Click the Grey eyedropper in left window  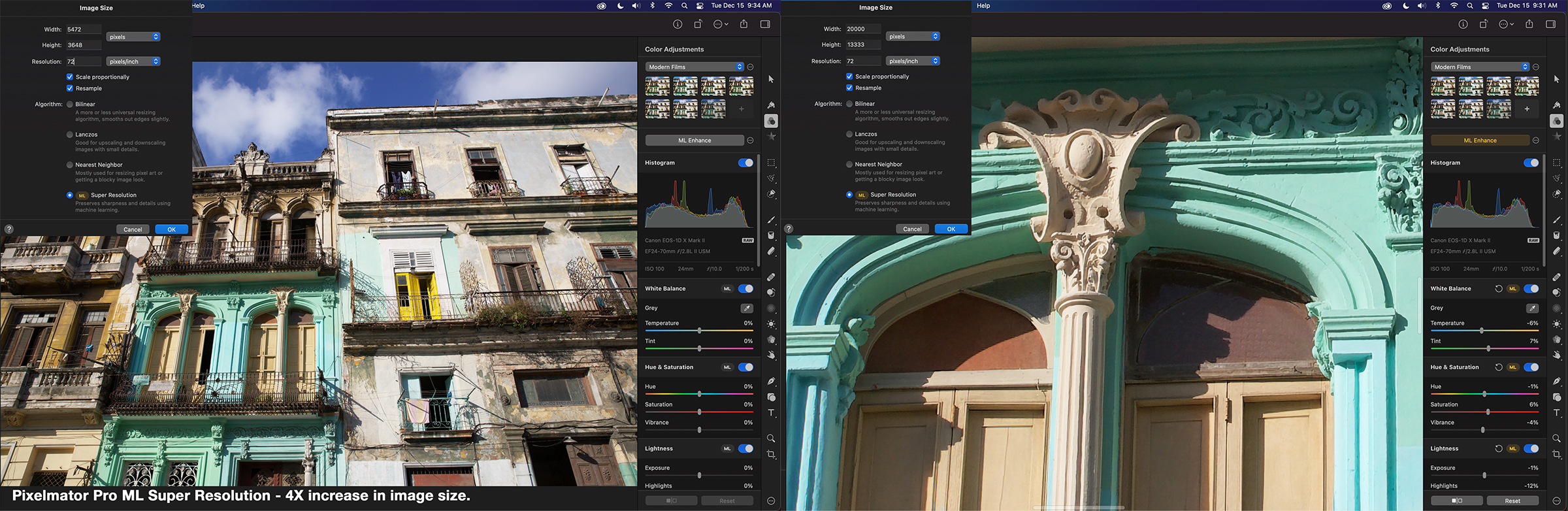point(746,308)
